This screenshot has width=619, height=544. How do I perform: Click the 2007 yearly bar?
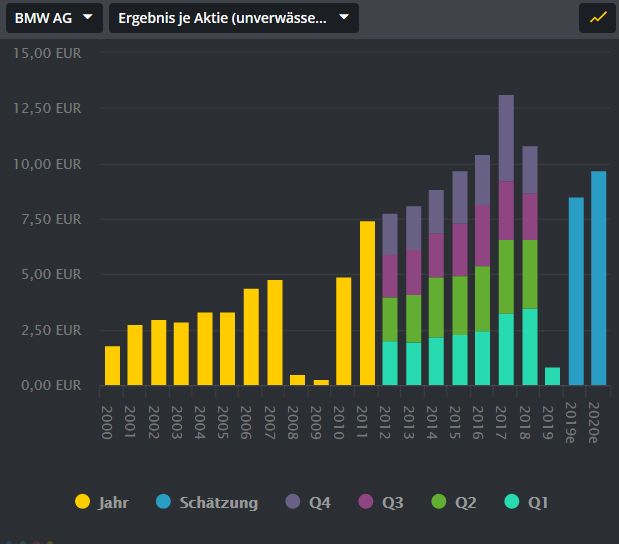[x=275, y=332]
